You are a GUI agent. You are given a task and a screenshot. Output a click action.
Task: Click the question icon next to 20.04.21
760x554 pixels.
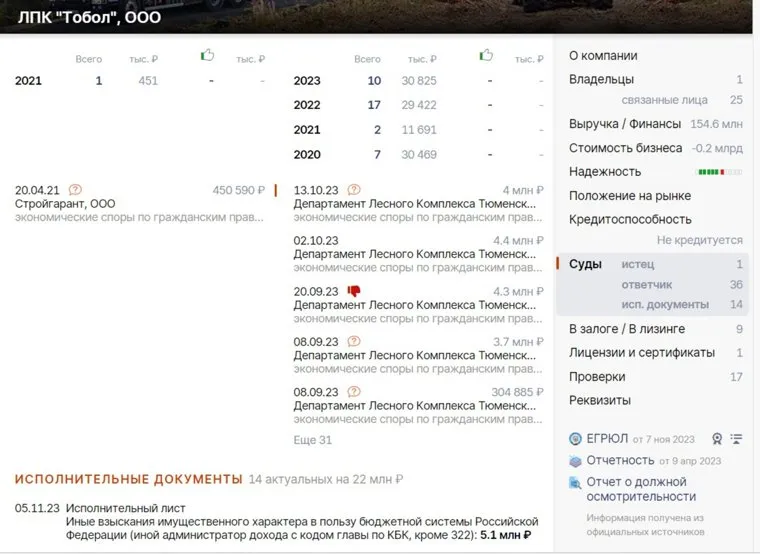75,190
